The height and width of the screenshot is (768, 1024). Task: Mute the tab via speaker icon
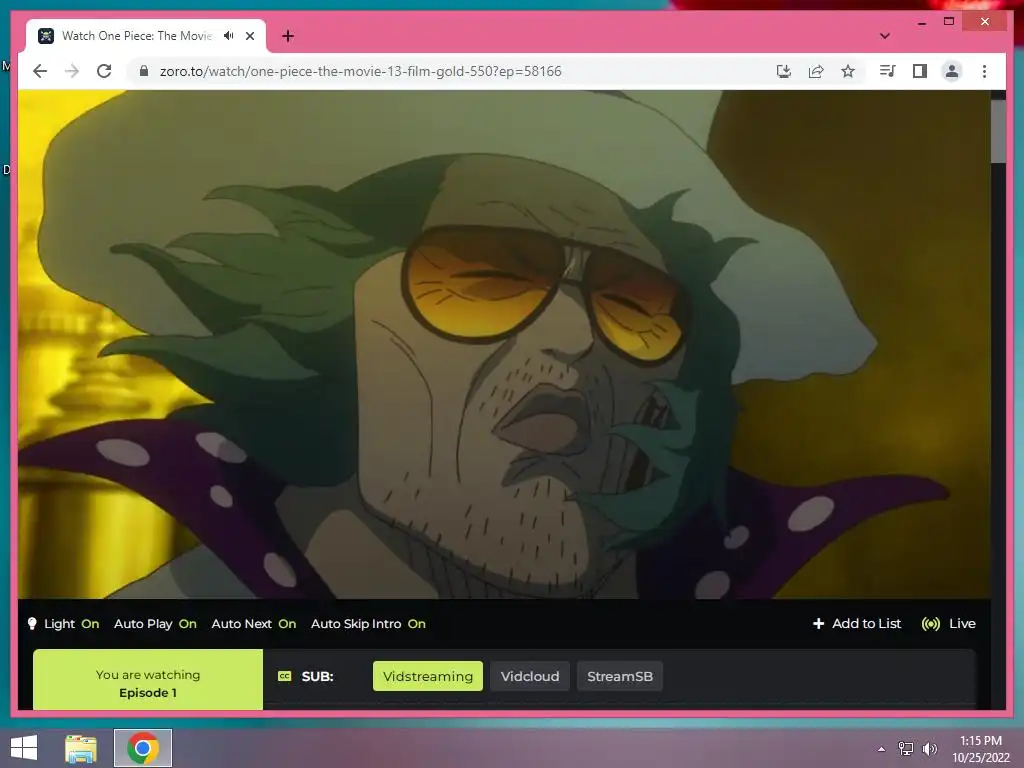[x=229, y=36]
